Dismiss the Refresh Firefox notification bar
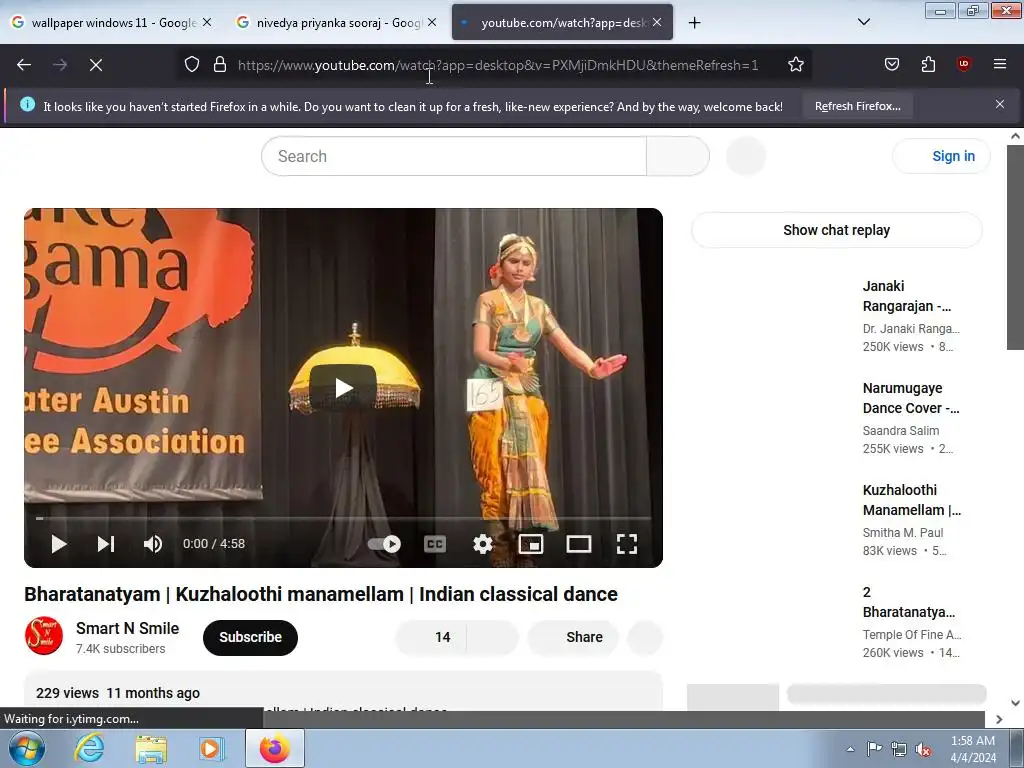The height and width of the screenshot is (768, 1024). (x=999, y=104)
